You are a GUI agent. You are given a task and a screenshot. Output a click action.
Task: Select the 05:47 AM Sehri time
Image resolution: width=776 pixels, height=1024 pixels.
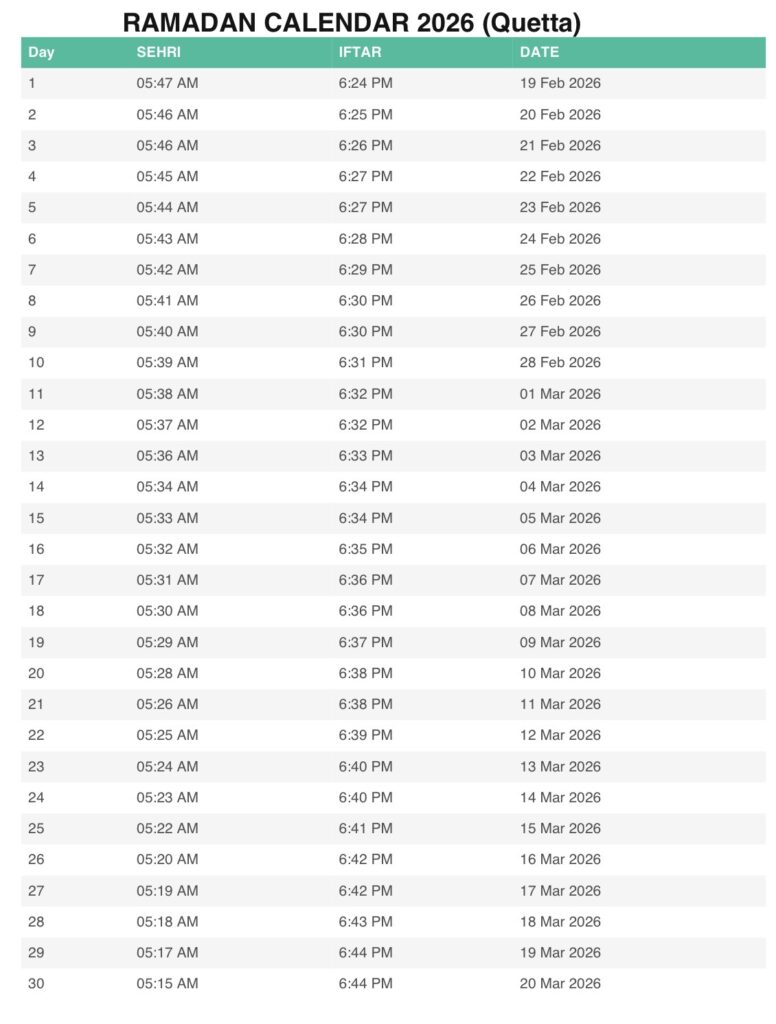167,83
